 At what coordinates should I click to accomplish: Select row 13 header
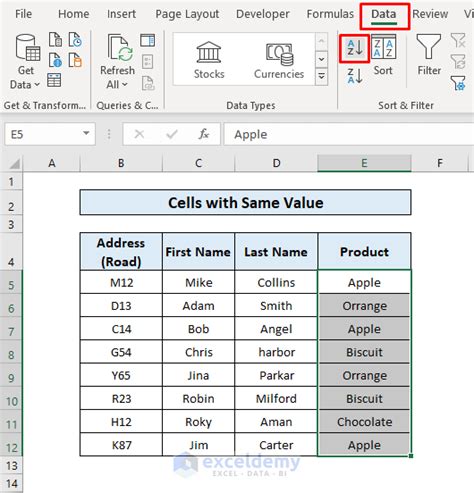(11, 465)
